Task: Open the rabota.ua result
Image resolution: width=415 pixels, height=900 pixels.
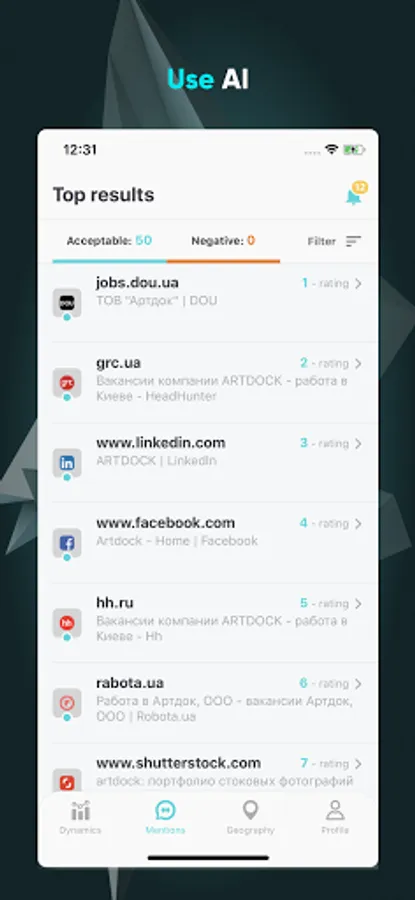Action: coord(215,703)
